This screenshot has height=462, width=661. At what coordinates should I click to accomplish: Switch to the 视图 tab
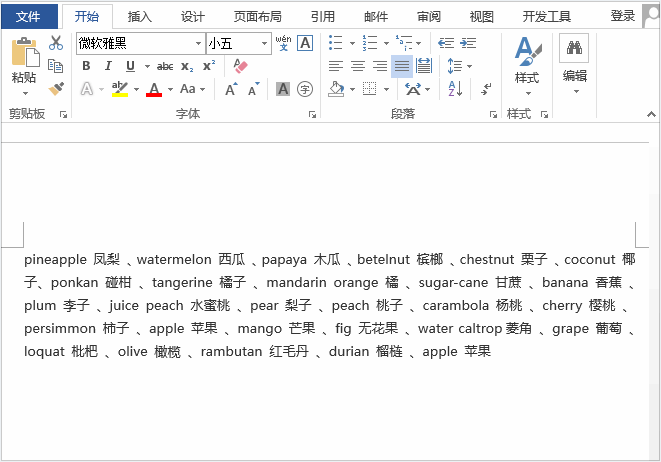coord(482,16)
